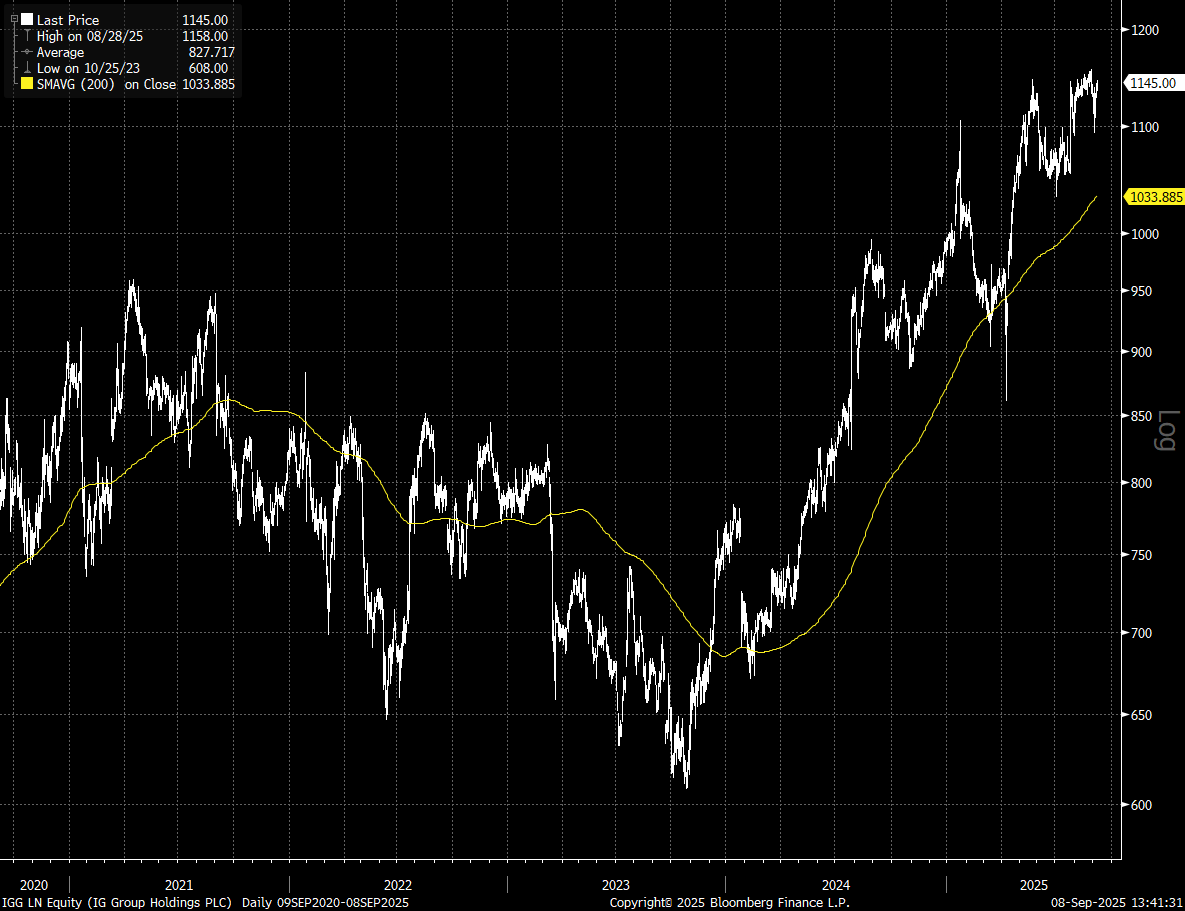The width and height of the screenshot is (1185, 911).
Task: Click the legend value 608.00
Action: [209, 69]
